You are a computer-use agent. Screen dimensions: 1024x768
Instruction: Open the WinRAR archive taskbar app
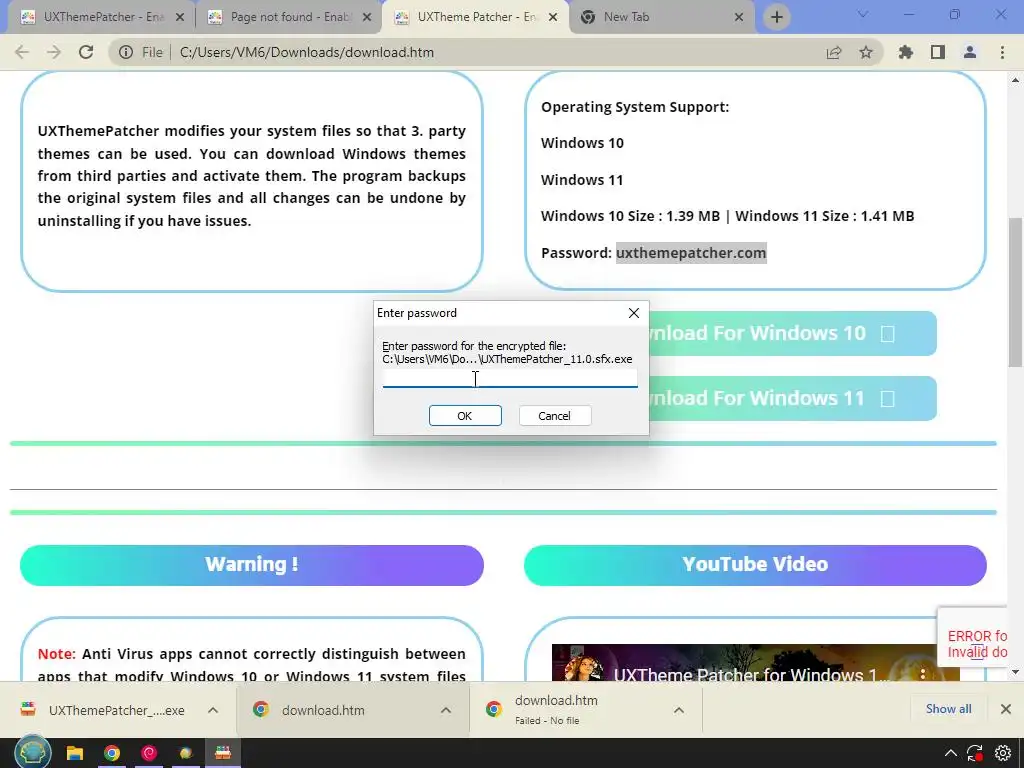pos(223,754)
